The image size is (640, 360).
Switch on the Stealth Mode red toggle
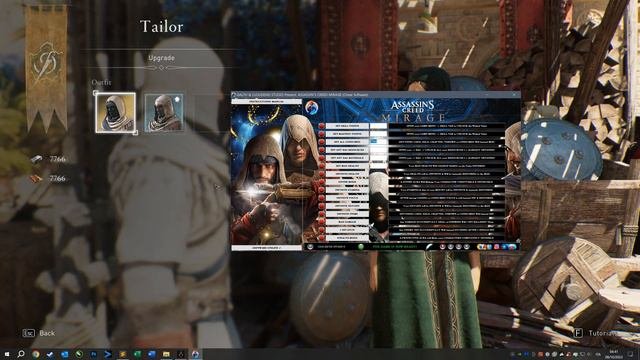[322, 238]
